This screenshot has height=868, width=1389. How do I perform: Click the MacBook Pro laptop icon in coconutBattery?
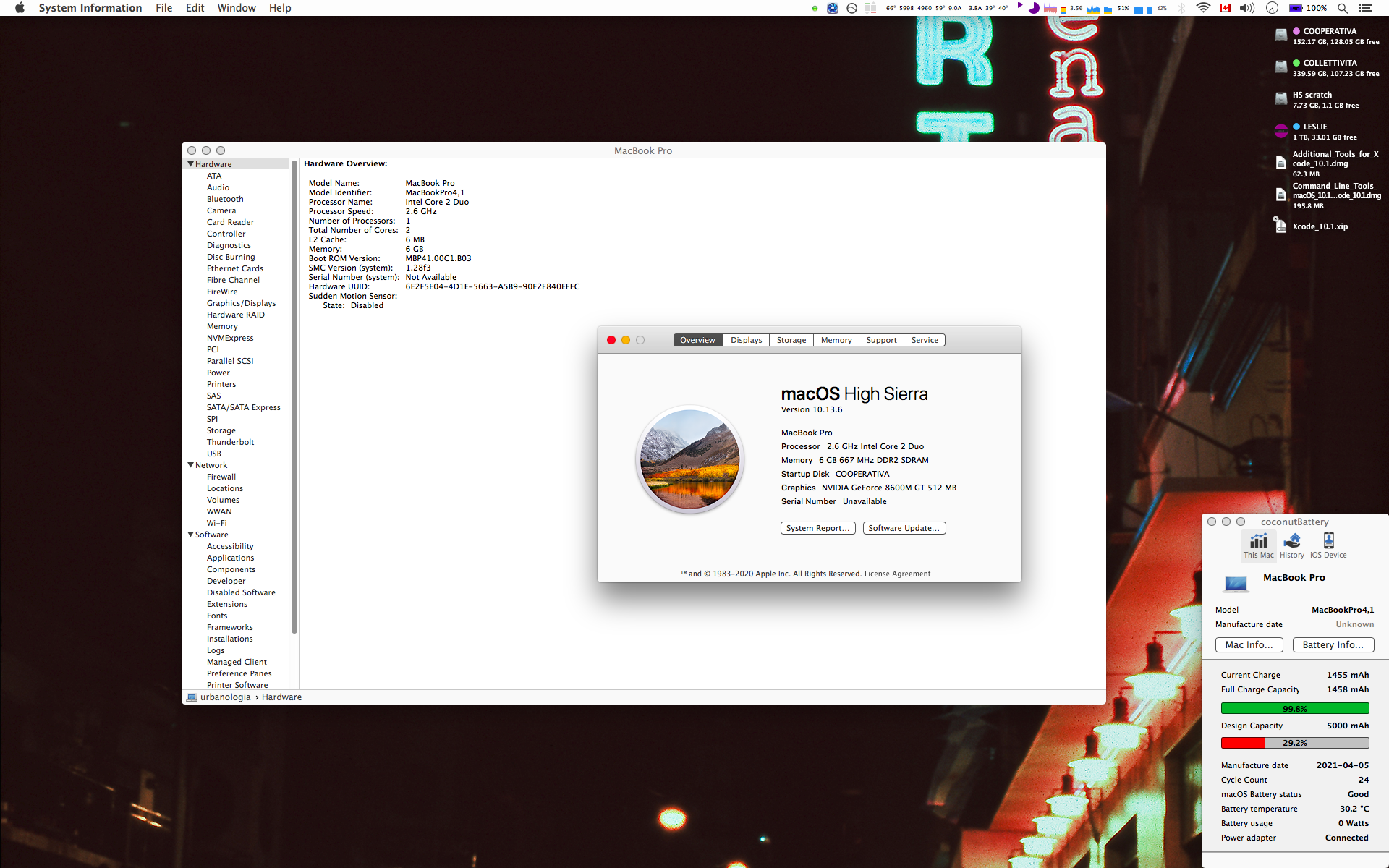point(1236,583)
